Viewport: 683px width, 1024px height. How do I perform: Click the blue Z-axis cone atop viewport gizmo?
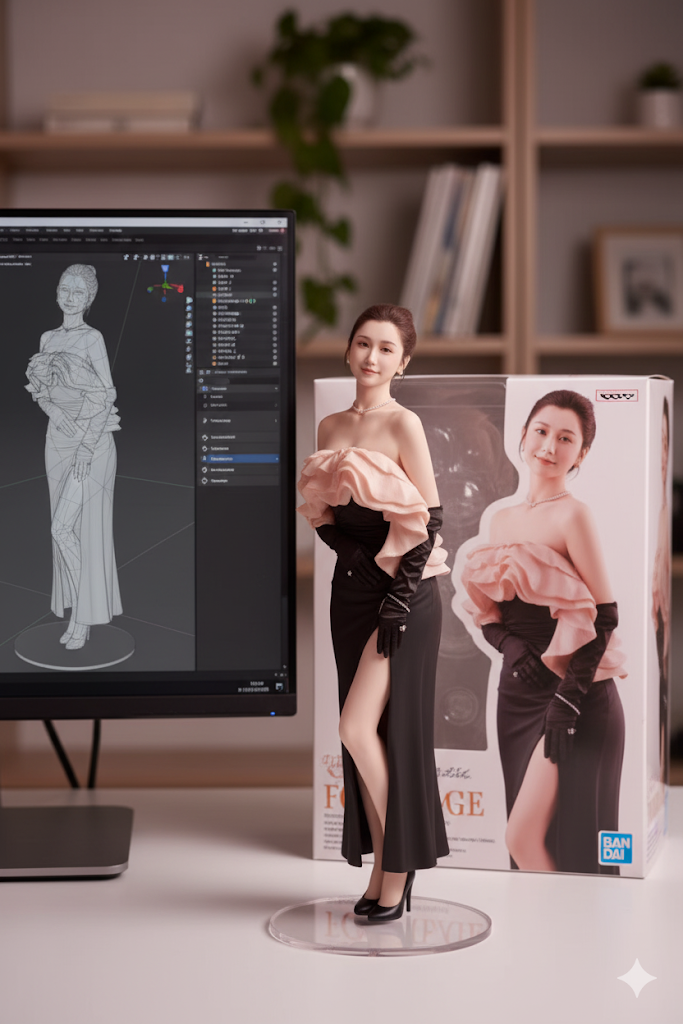point(165,268)
